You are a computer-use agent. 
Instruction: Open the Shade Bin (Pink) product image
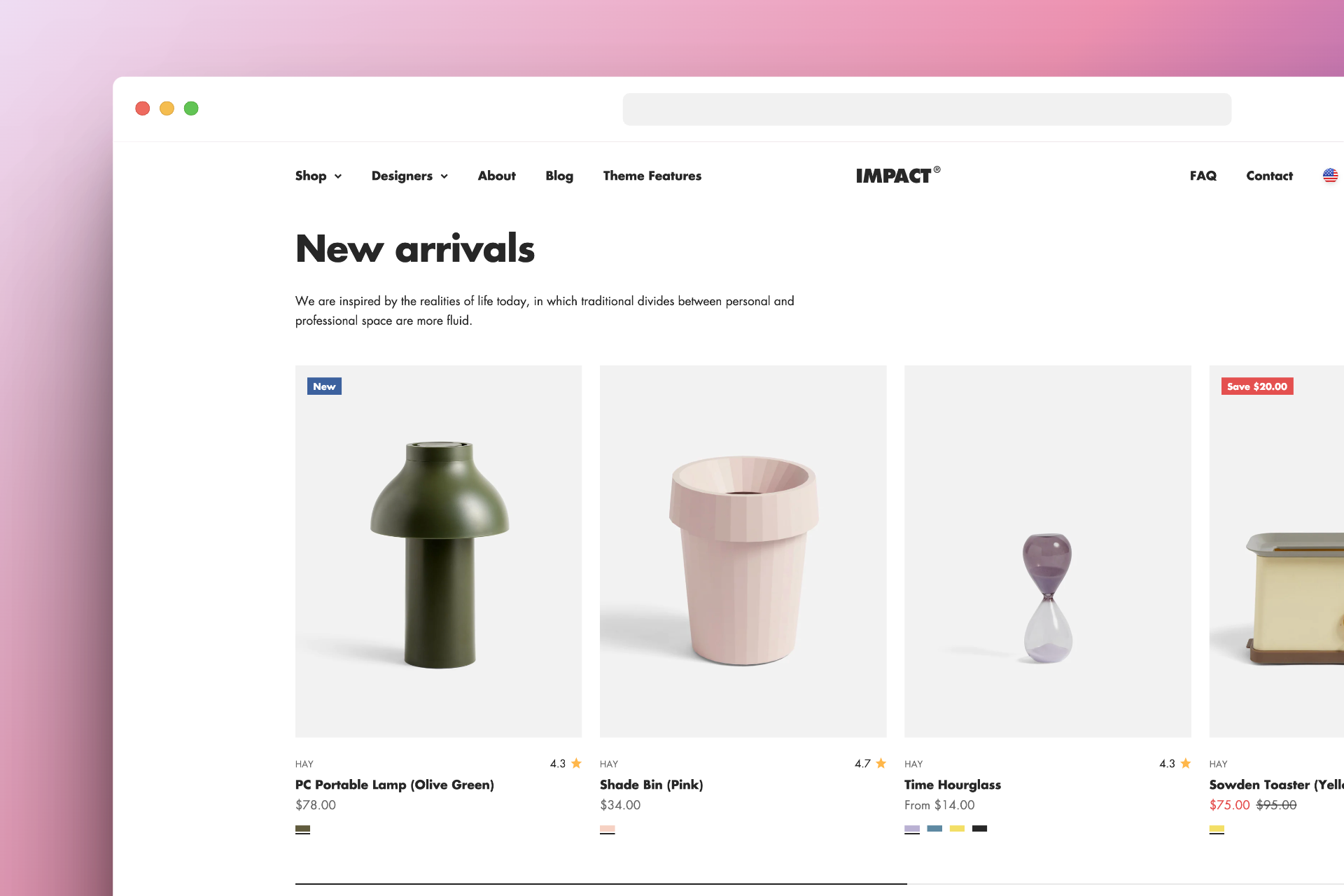click(x=743, y=551)
